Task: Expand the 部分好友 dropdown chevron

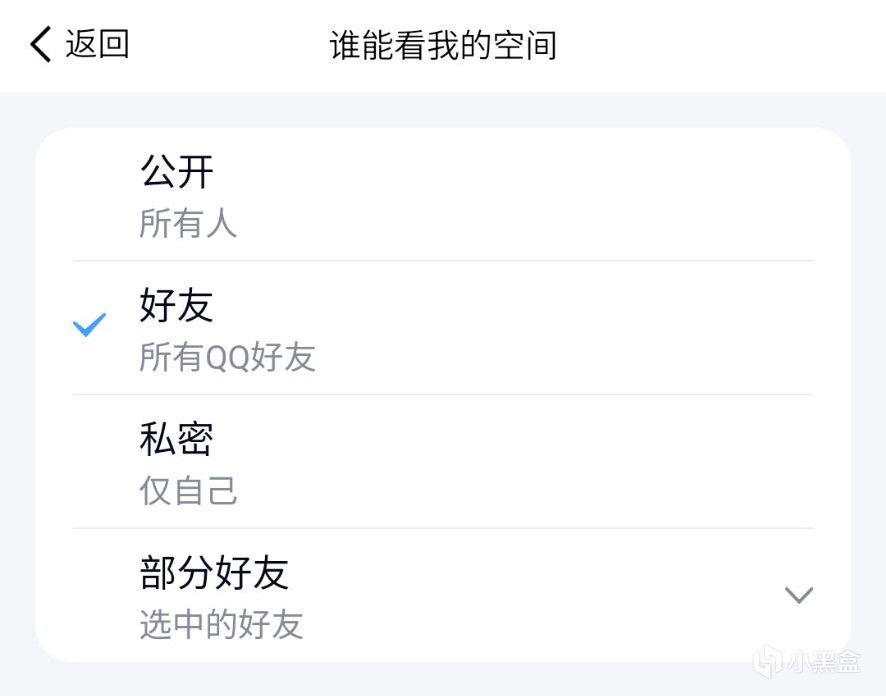Action: pyautogui.click(x=798, y=596)
